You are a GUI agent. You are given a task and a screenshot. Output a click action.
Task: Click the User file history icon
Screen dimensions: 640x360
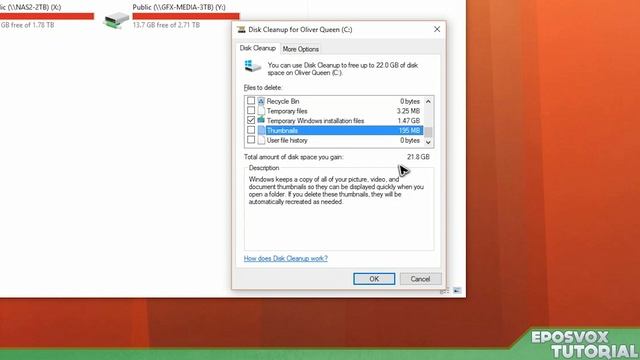pyautogui.click(x=261, y=140)
